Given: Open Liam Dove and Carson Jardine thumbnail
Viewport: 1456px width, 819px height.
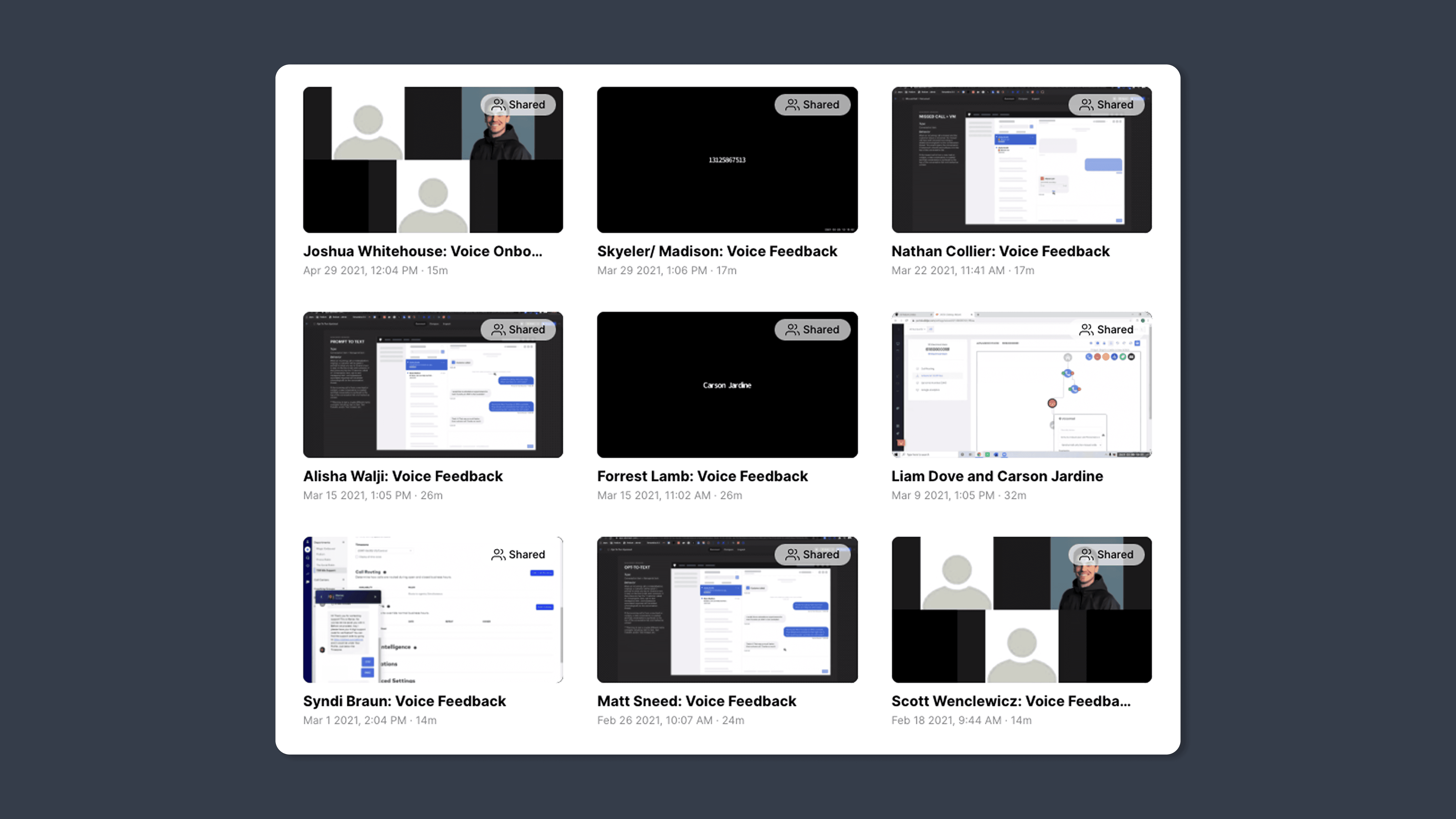Looking at the screenshot, I should tap(1021, 396).
